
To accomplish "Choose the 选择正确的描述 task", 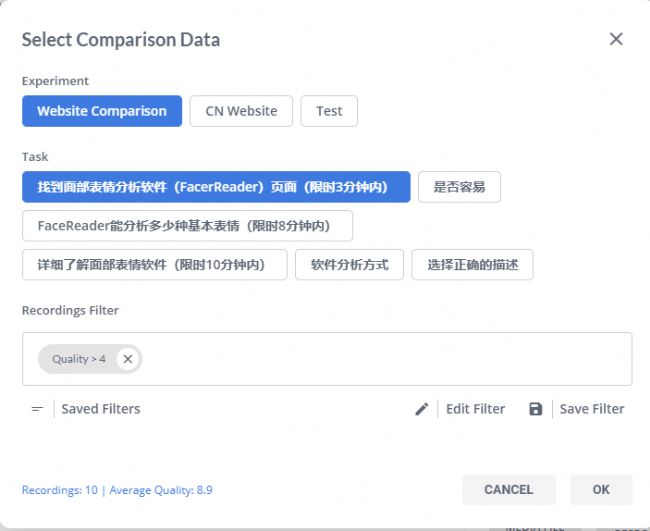I will tap(472, 265).
